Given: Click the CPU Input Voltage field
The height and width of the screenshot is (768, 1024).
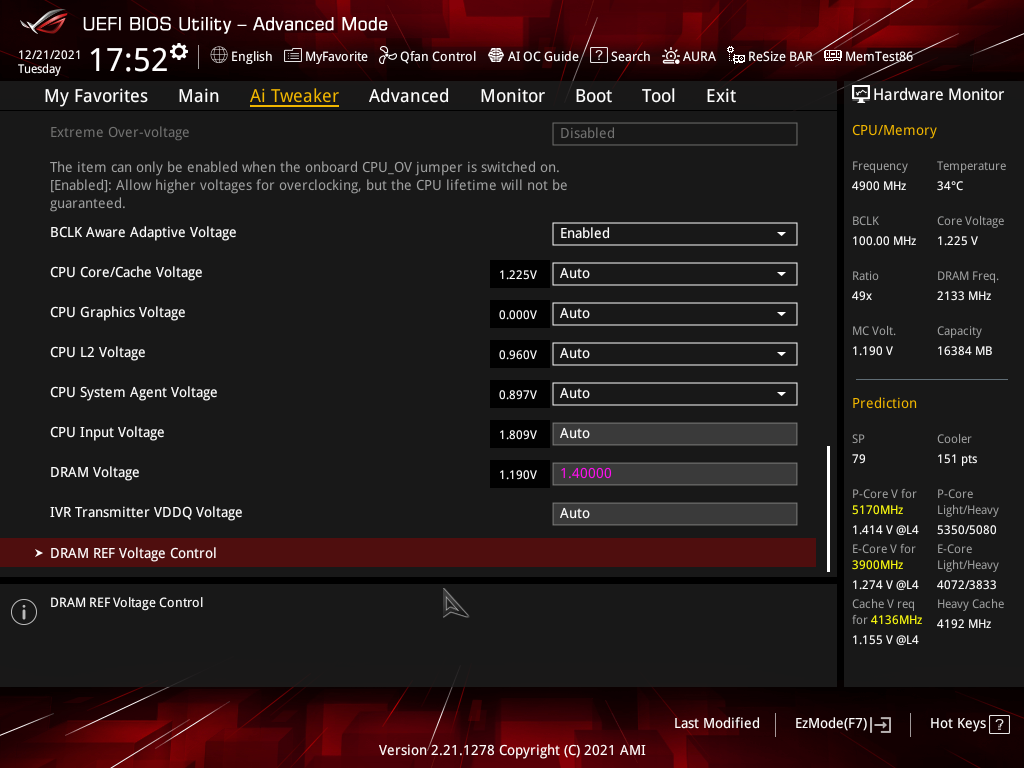Looking at the screenshot, I should pos(675,434).
